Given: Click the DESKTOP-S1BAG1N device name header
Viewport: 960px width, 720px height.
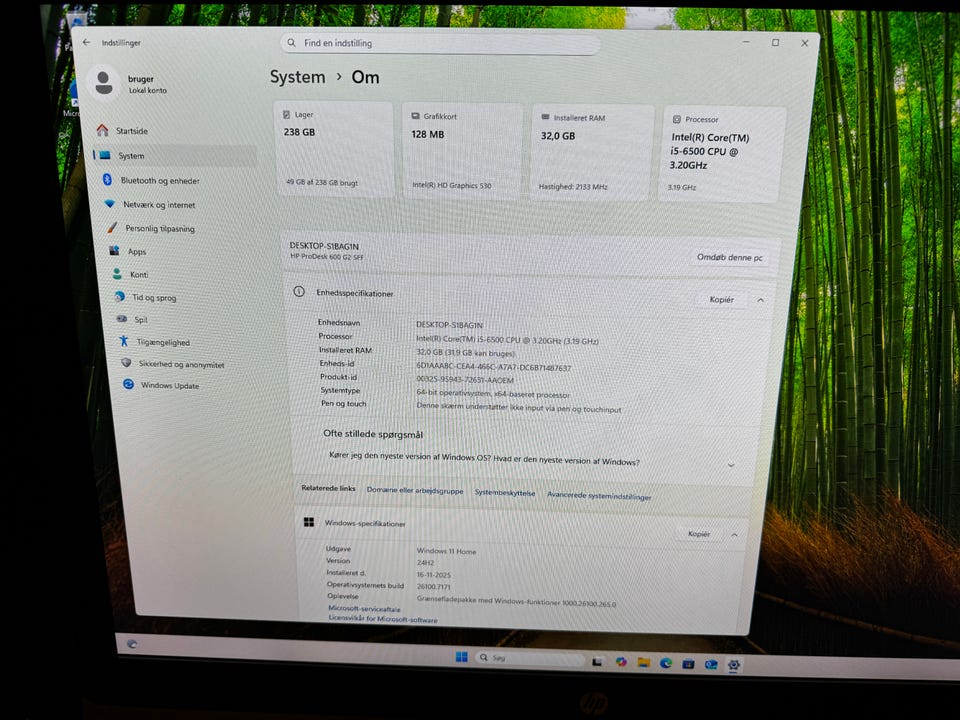Looking at the screenshot, I should click(324, 246).
